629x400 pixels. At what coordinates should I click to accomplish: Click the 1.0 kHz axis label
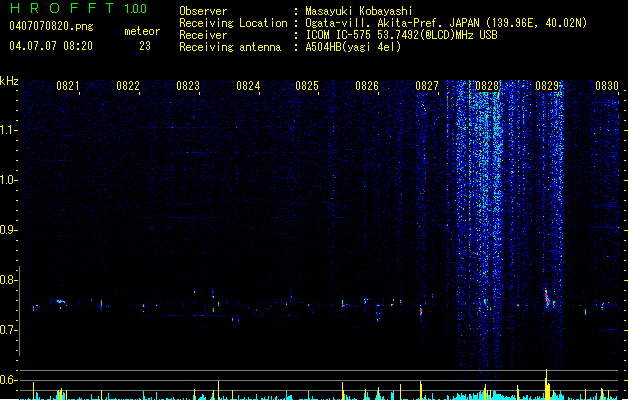coord(8,180)
